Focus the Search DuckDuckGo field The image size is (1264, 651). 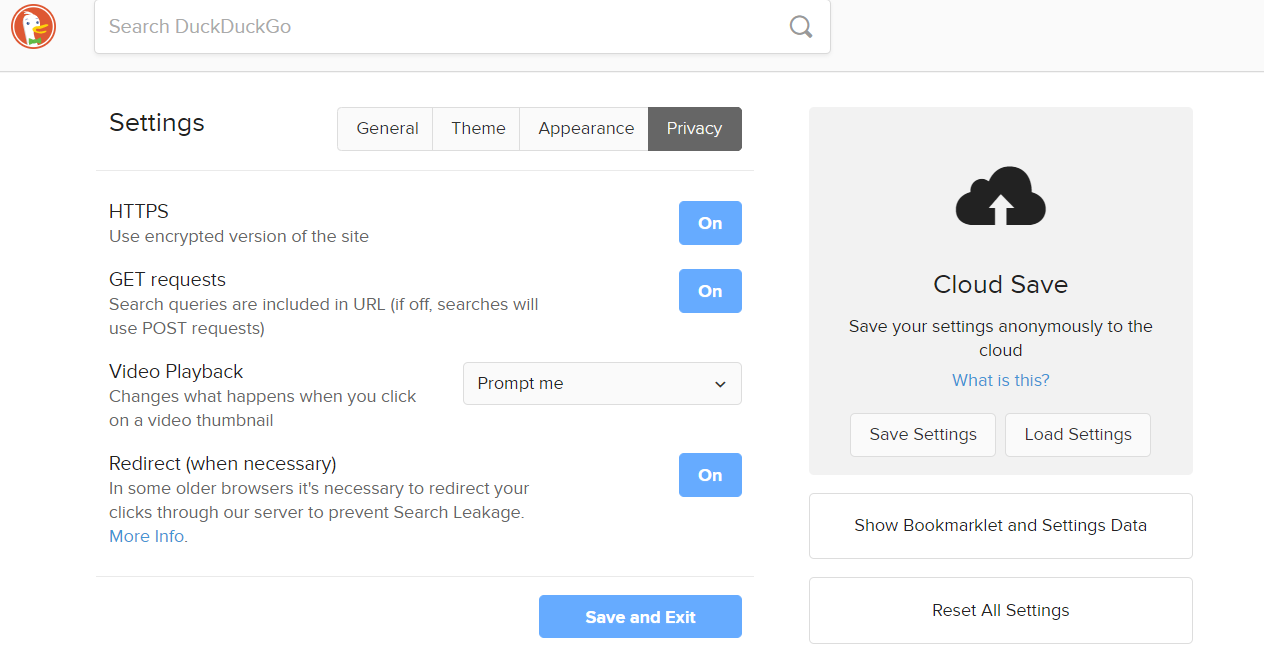462,27
